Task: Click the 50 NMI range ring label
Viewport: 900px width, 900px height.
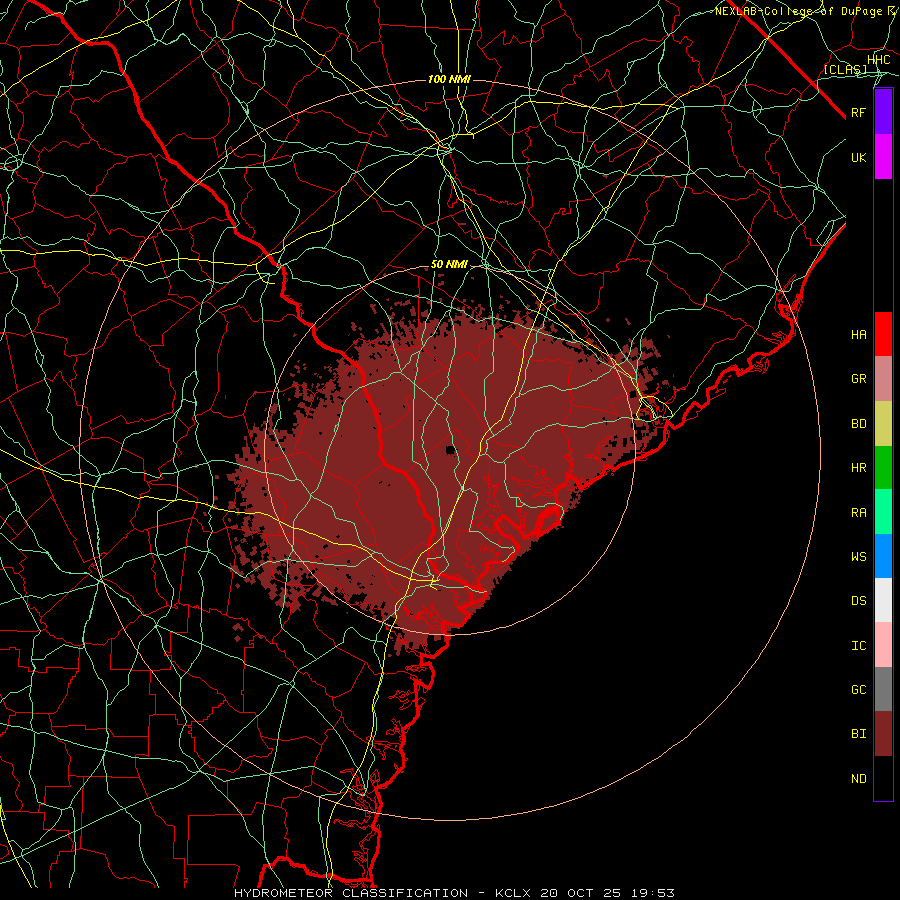Action: click(x=449, y=265)
